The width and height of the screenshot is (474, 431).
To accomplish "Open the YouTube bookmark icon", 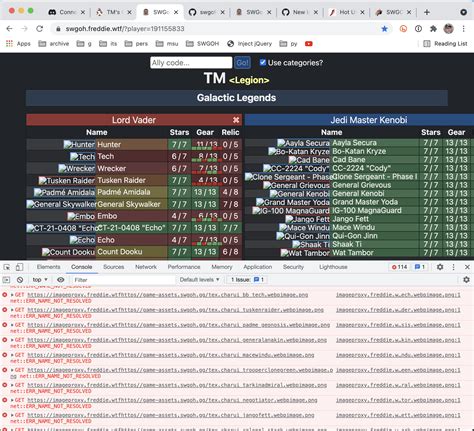I will [x=309, y=44].
